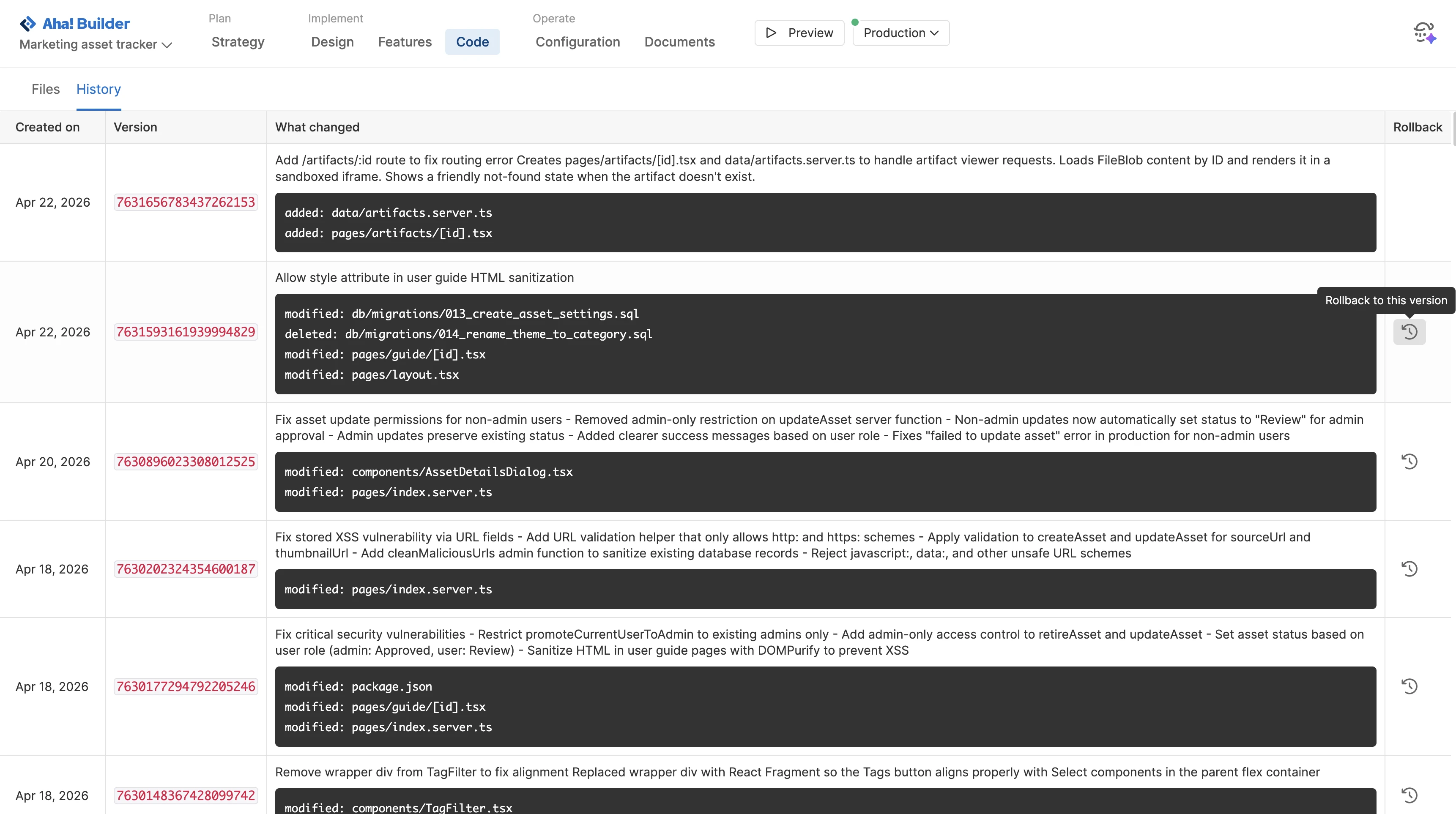Click version link 7631656783437262153

coord(186,202)
